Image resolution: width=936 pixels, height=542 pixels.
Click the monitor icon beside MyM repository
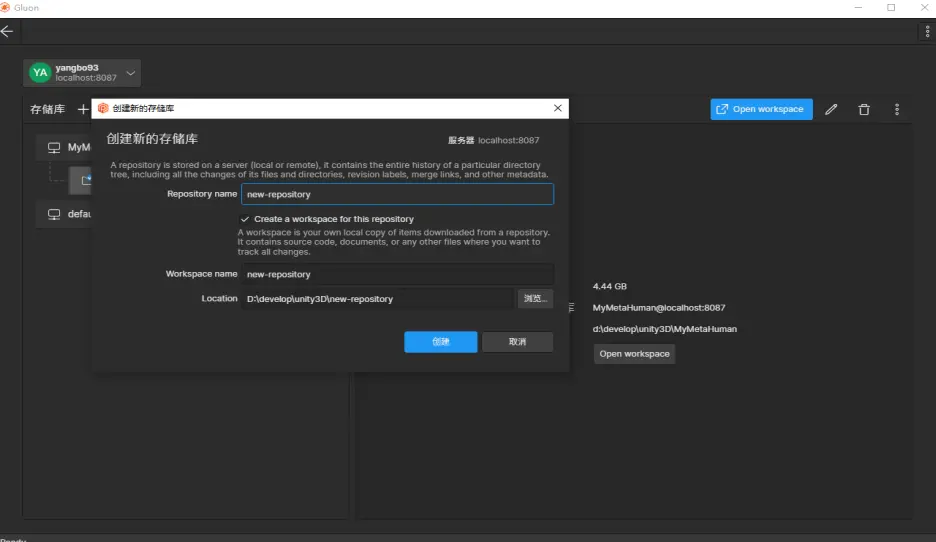pyautogui.click(x=54, y=148)
